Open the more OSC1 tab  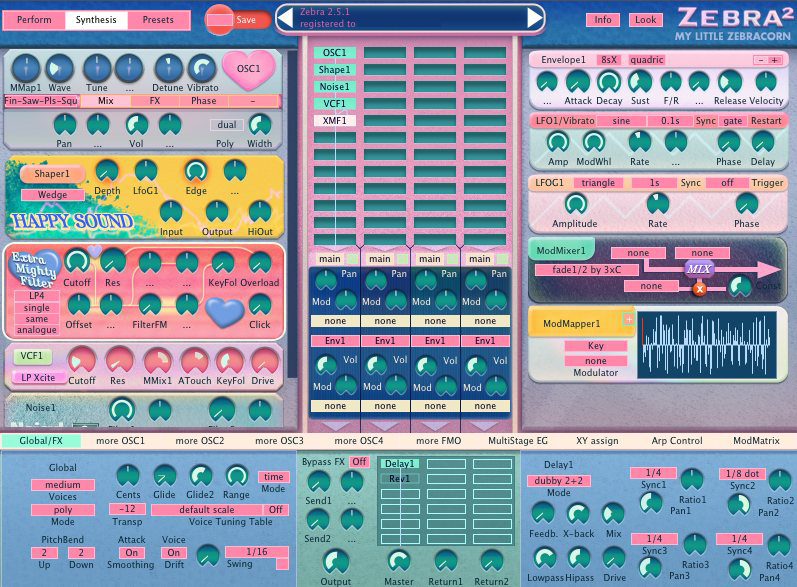pos(120,441)
